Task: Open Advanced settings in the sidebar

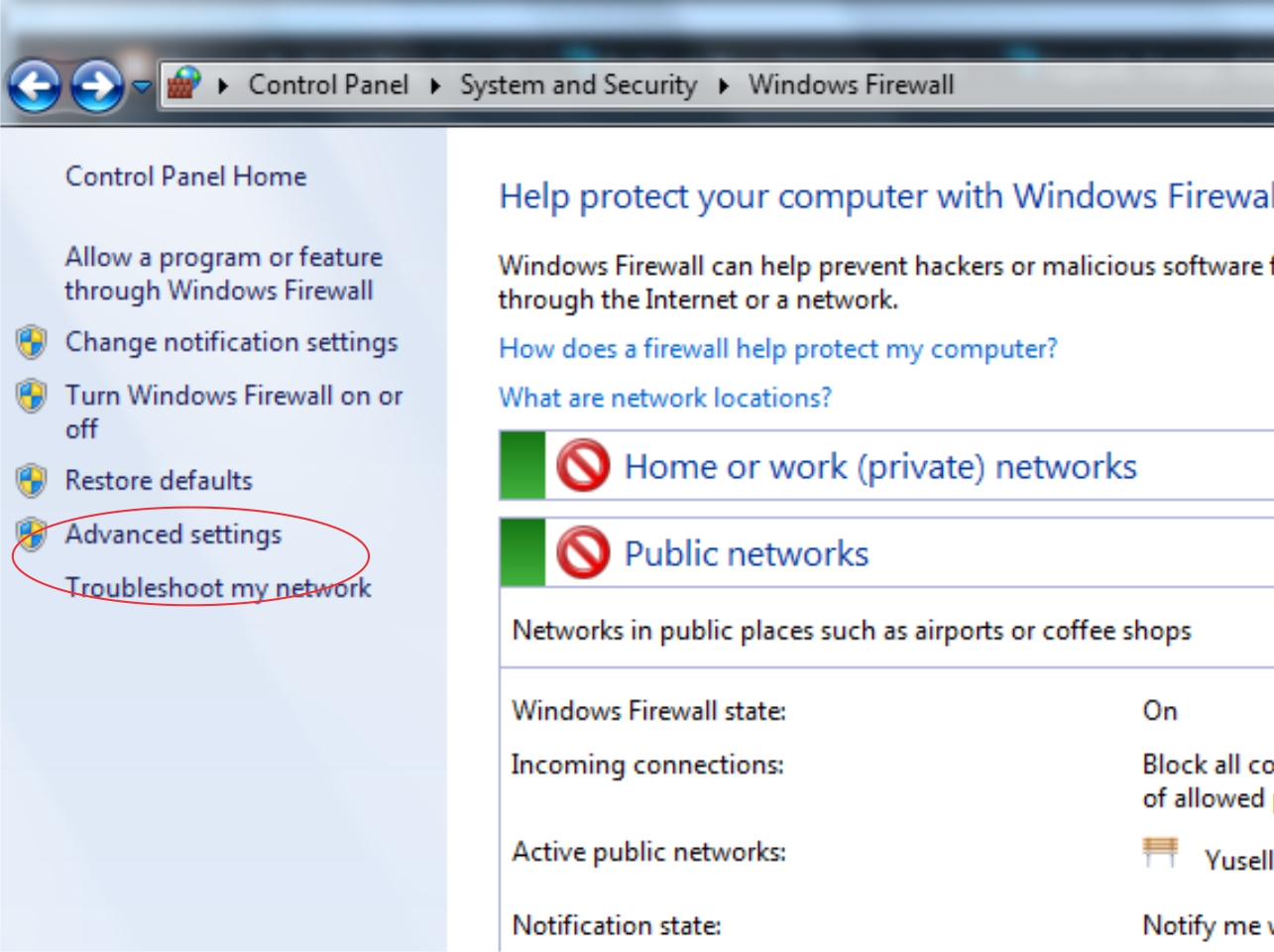Action: [174, 535]
